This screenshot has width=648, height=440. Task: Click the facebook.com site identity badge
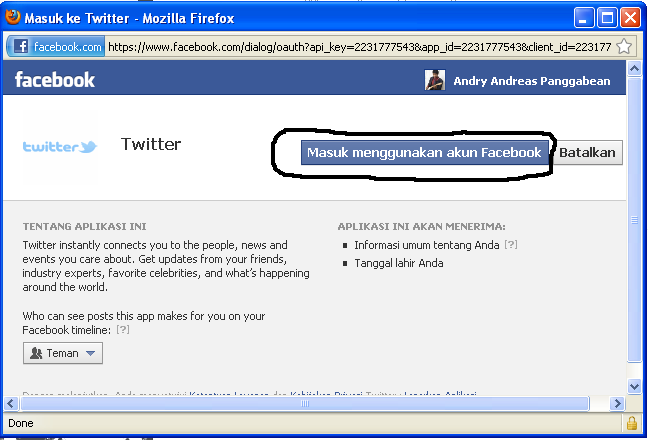56,47
